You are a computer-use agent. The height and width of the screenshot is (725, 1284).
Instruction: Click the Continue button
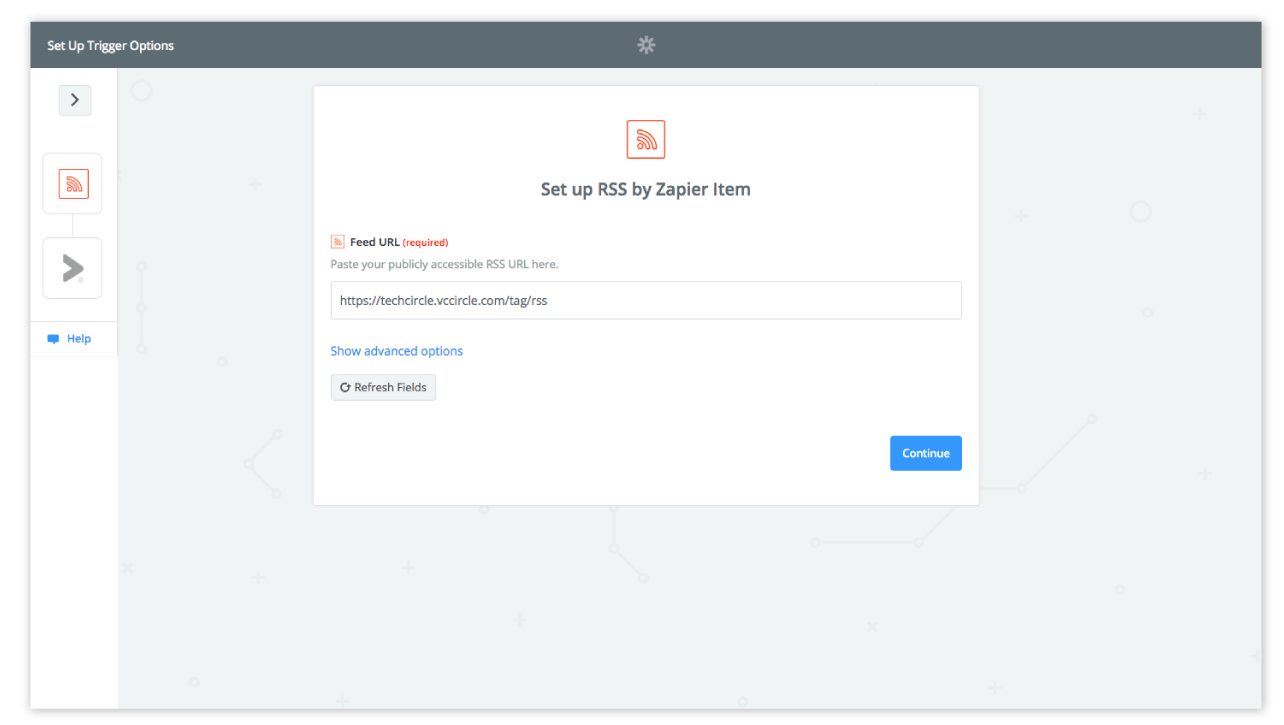tap(926, 453)
